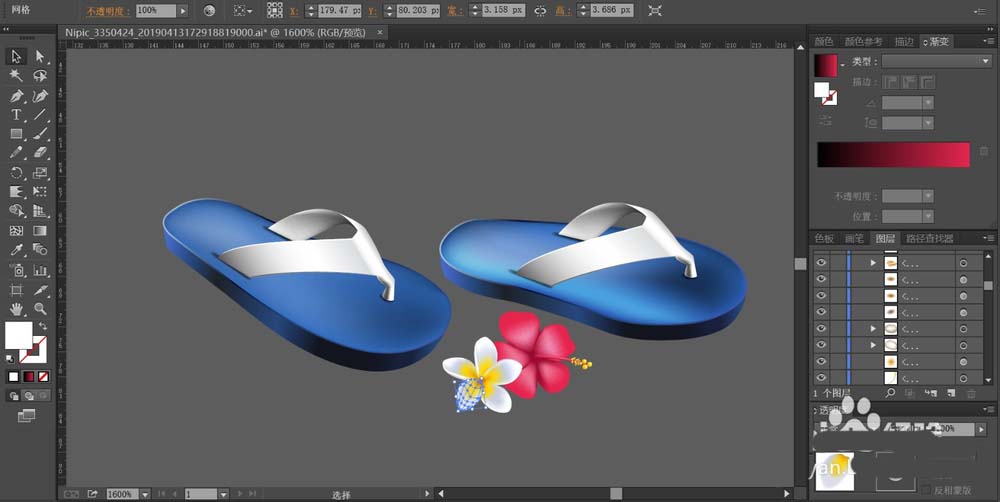Open the 描边 panel tab

pos(904,41)
